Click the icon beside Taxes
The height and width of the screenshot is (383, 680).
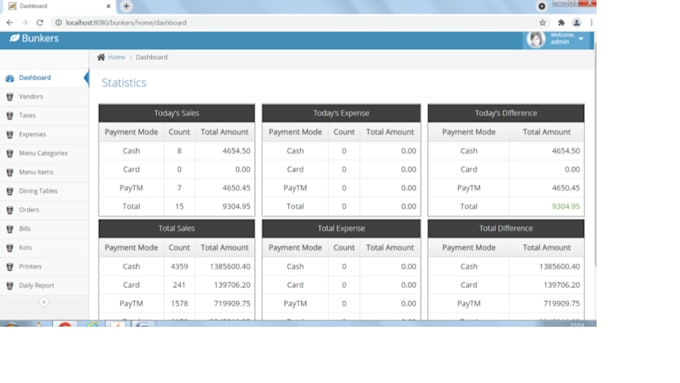tap(10, 116)
